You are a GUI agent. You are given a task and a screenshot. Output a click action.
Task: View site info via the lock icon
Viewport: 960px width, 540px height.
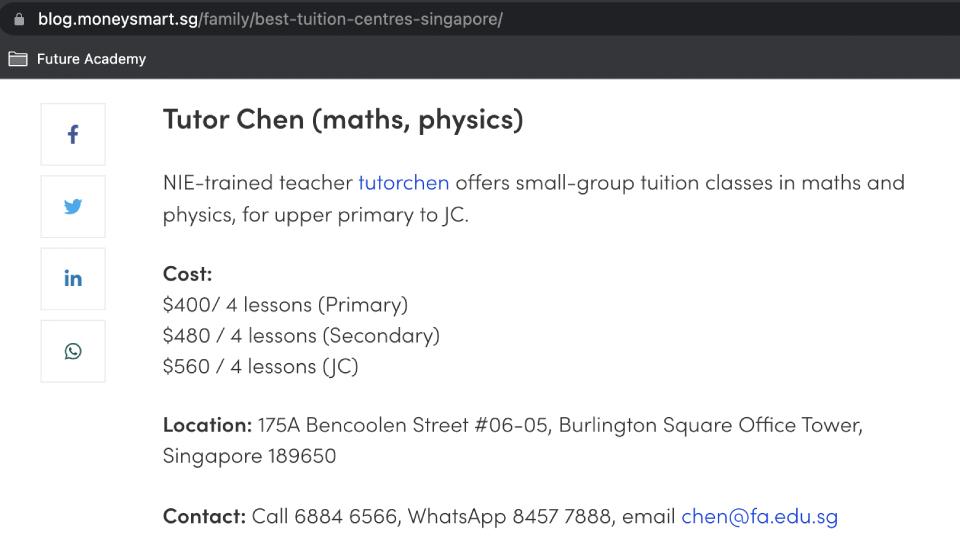coord(18,19)
